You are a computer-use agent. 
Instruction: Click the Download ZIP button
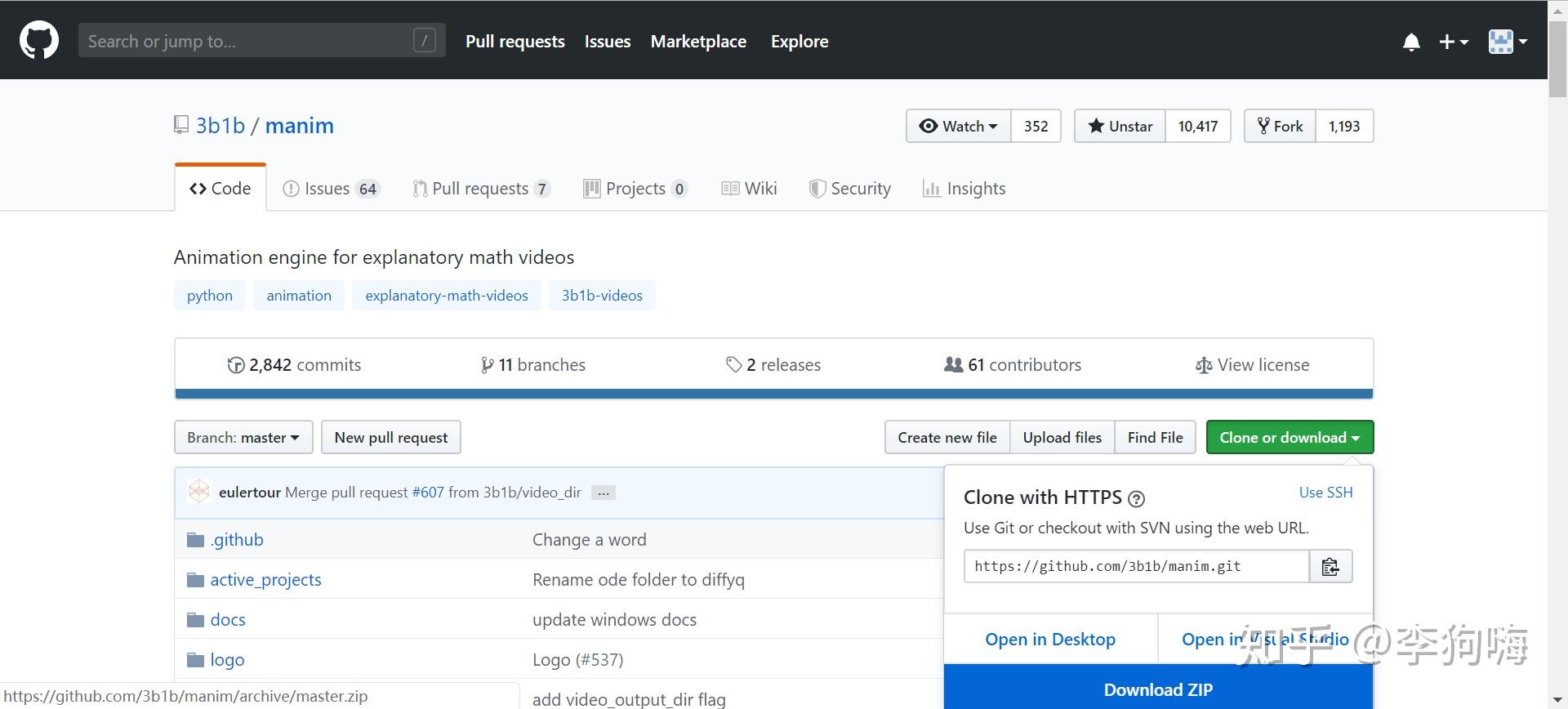[1158, 689]
